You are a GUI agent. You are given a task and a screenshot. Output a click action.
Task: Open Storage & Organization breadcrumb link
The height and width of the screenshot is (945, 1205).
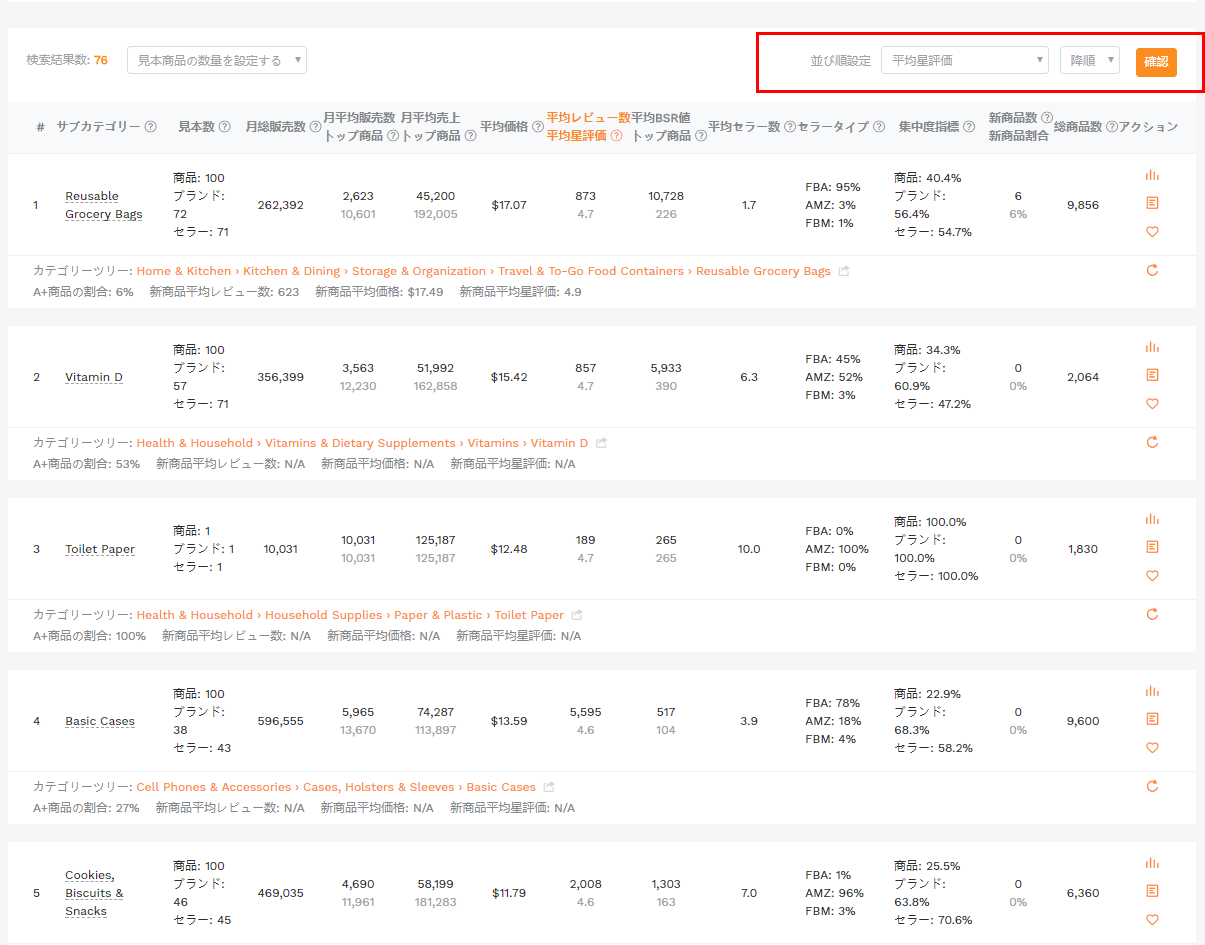coord(419,271)
